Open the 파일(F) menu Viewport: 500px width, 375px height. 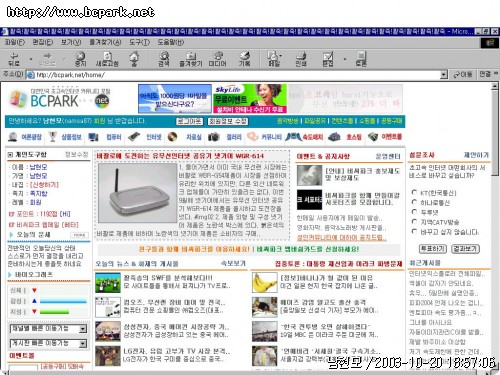15,43
